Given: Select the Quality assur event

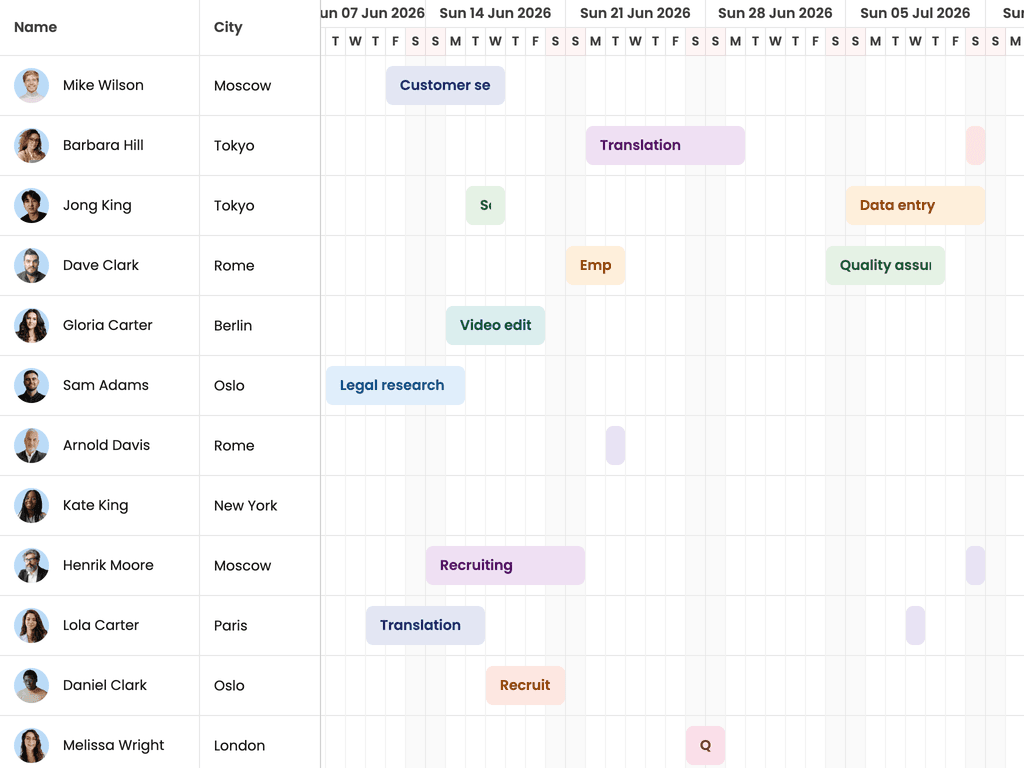Looking at the screenshot, I should click(x=886, y=266).
